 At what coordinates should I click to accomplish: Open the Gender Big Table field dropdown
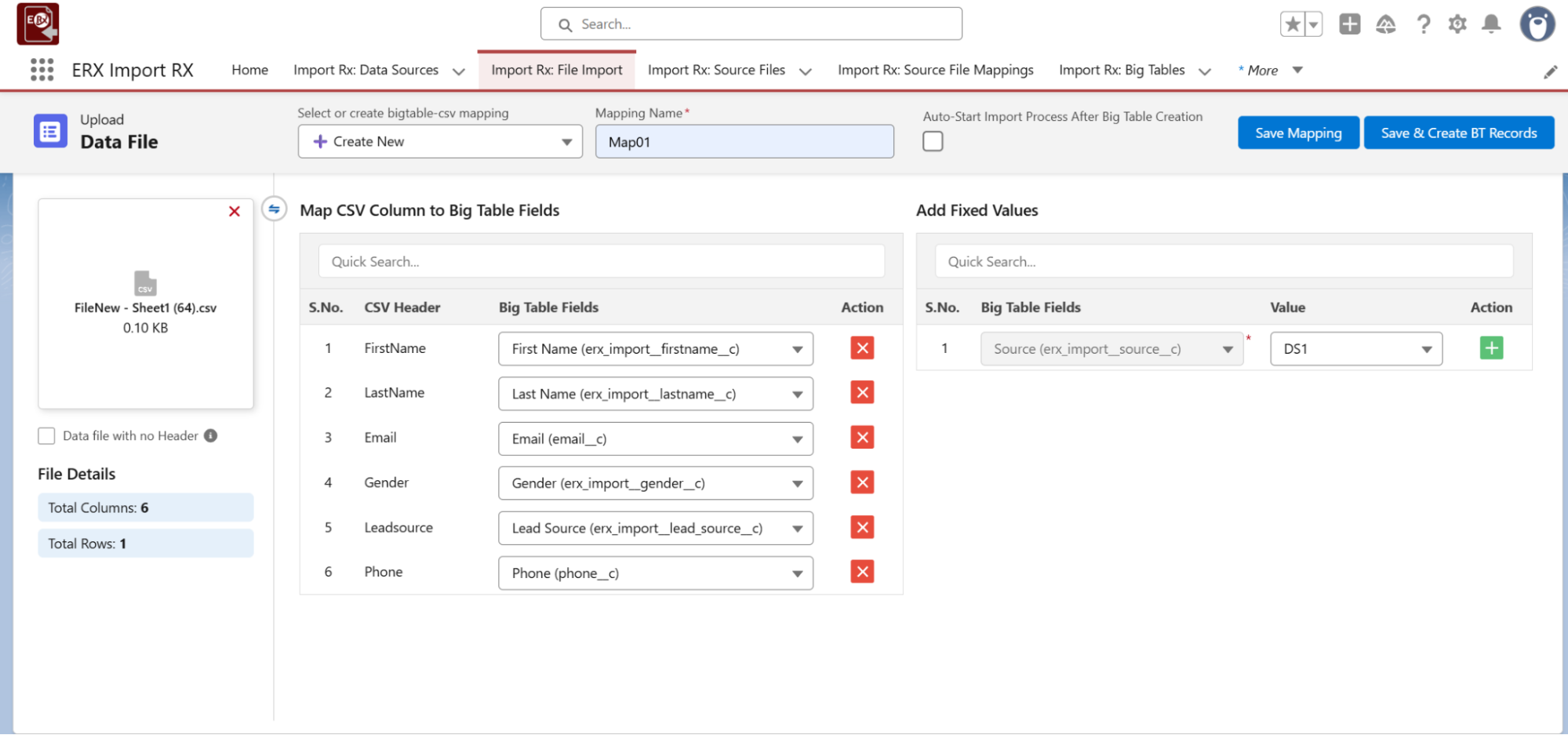pos(655,483)
